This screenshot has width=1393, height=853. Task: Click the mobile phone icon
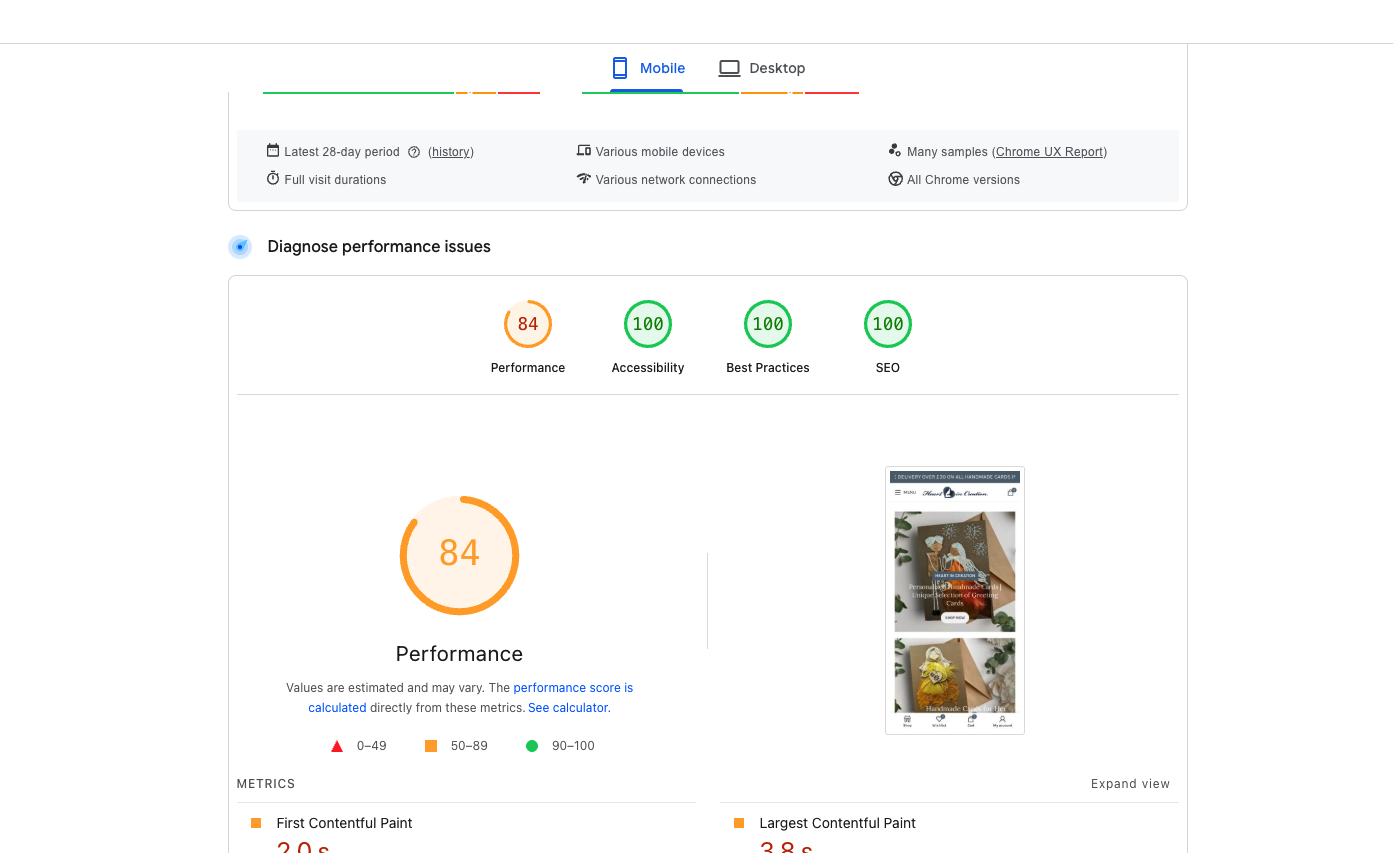tap(620, 68)
